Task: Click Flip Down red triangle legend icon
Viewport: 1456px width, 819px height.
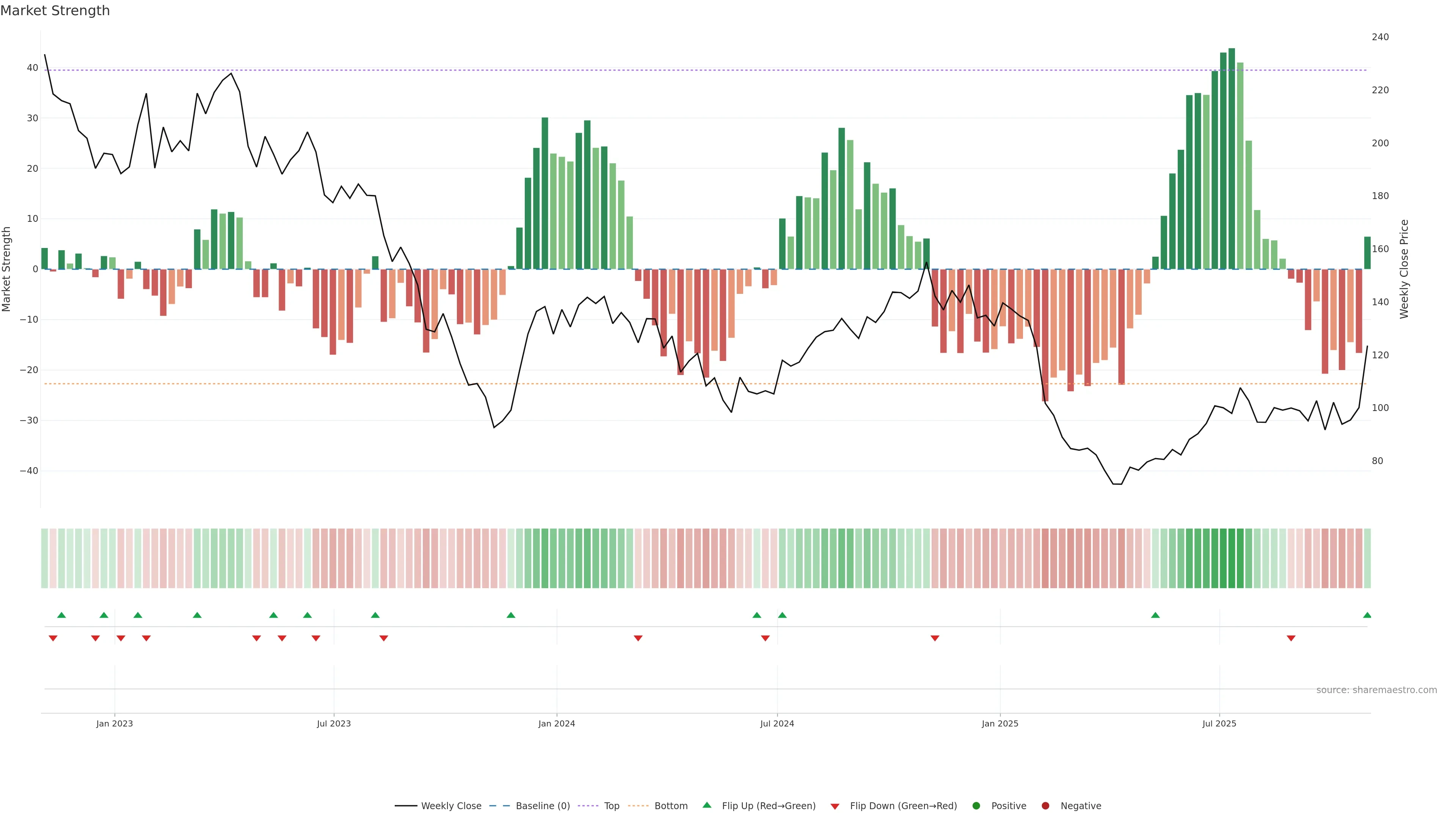Action: 834,806
